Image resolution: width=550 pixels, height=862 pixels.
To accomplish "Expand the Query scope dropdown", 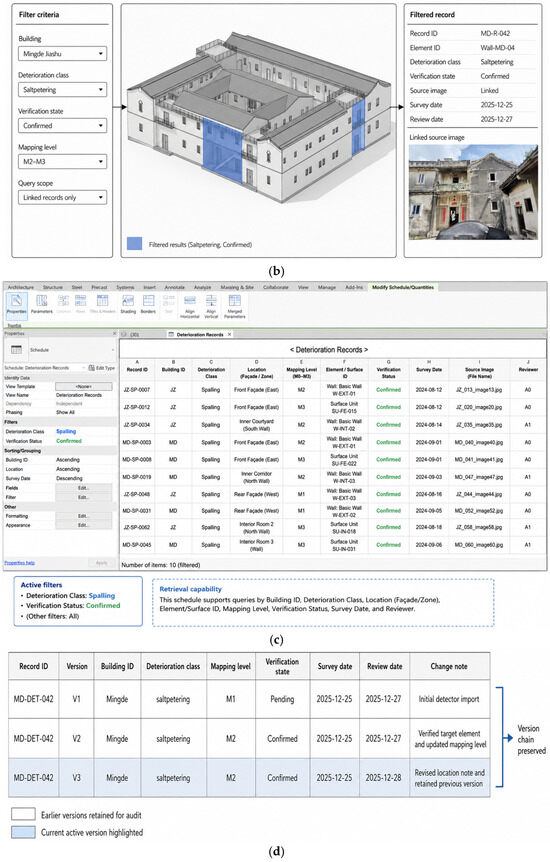I will [x=62, y=197].
